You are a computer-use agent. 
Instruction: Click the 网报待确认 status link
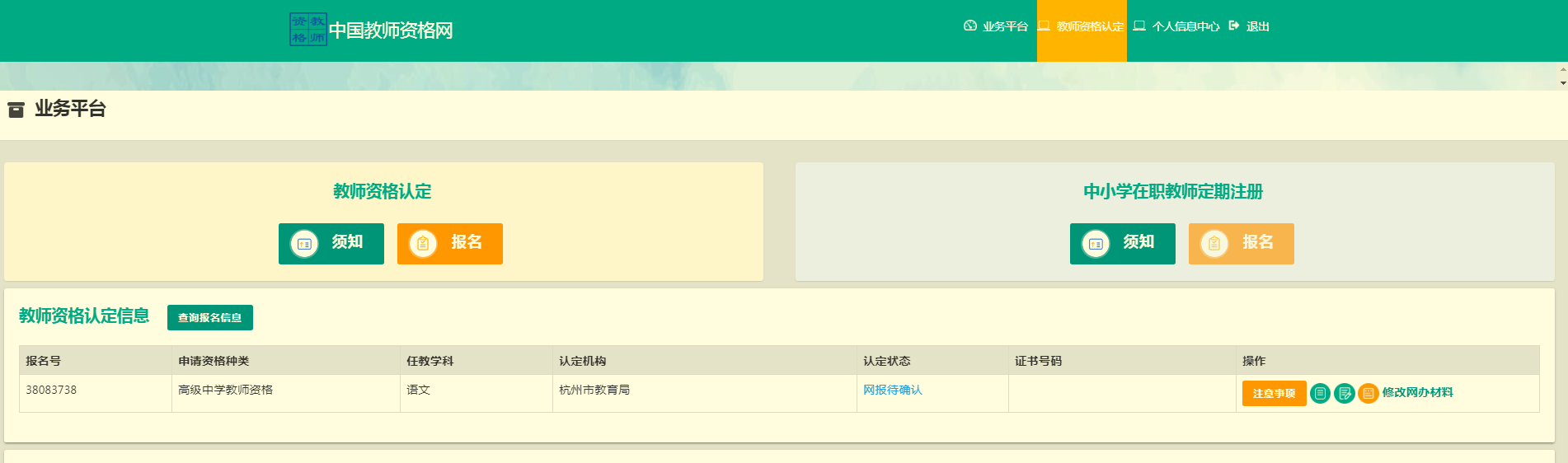pos(892,390)
